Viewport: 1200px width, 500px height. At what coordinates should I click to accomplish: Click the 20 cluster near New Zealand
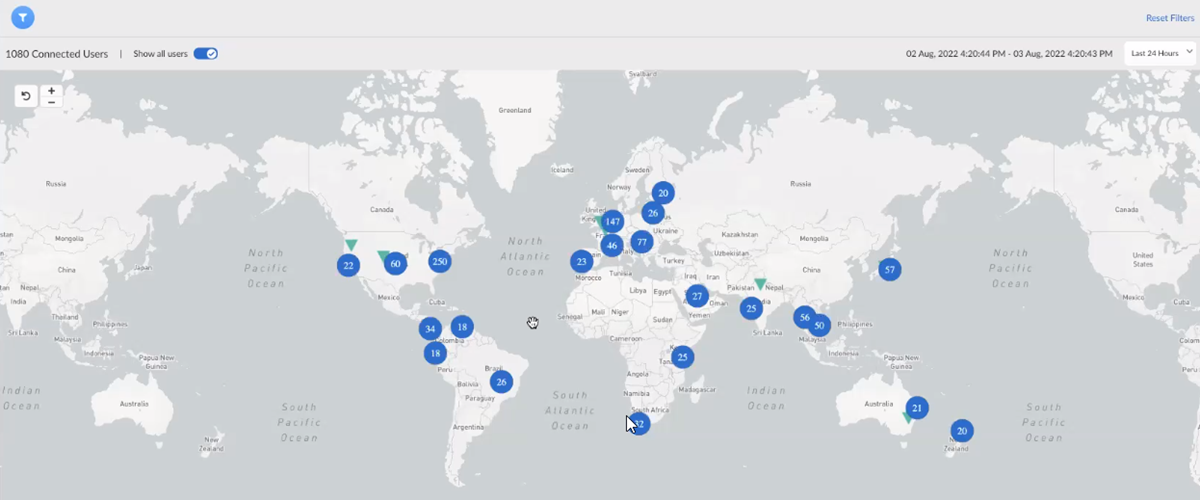(961, 431)
